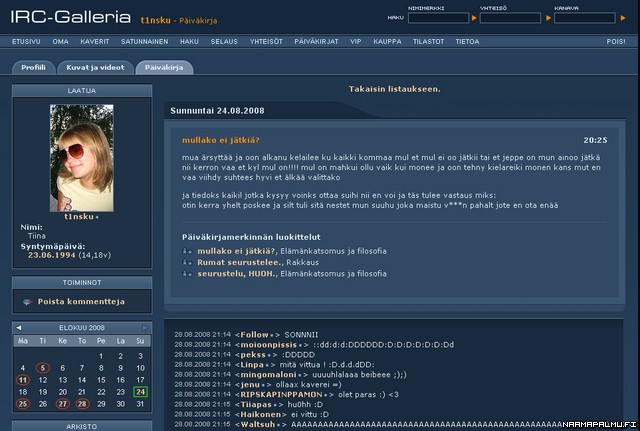
Task: Click the orange arrow beside Nimimerkki search field
Action: [x=474, y=18]
